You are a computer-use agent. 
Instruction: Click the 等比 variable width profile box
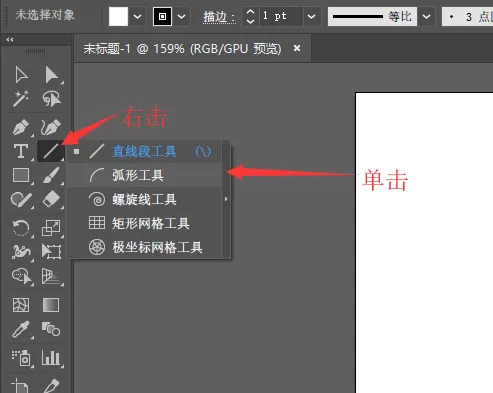[x=372, y=16]
